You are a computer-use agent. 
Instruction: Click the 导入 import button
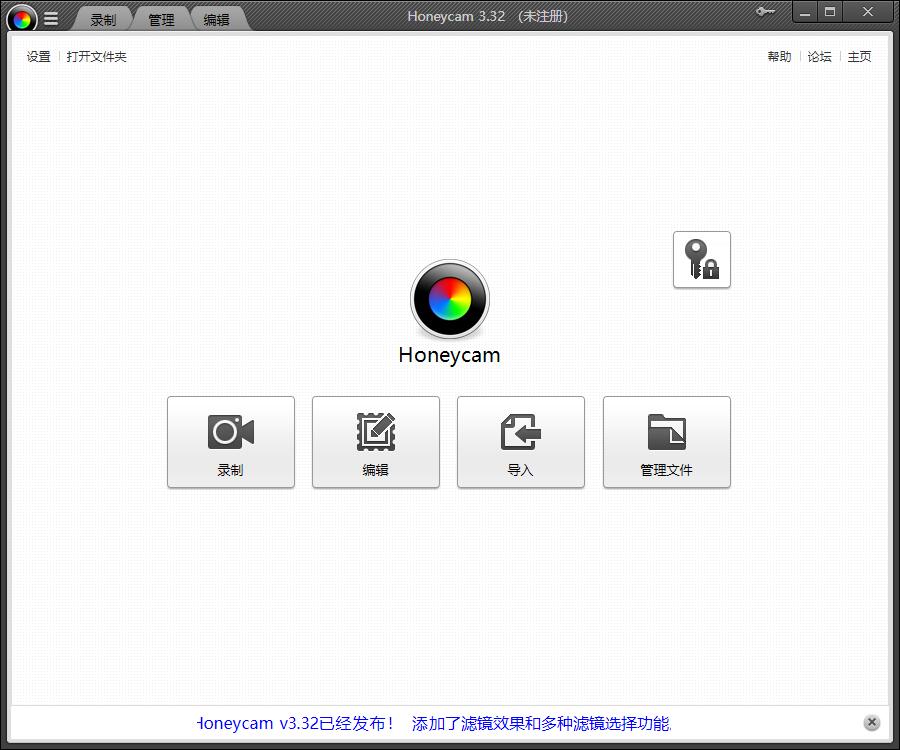pyautogui.click(x=521, y=442)
